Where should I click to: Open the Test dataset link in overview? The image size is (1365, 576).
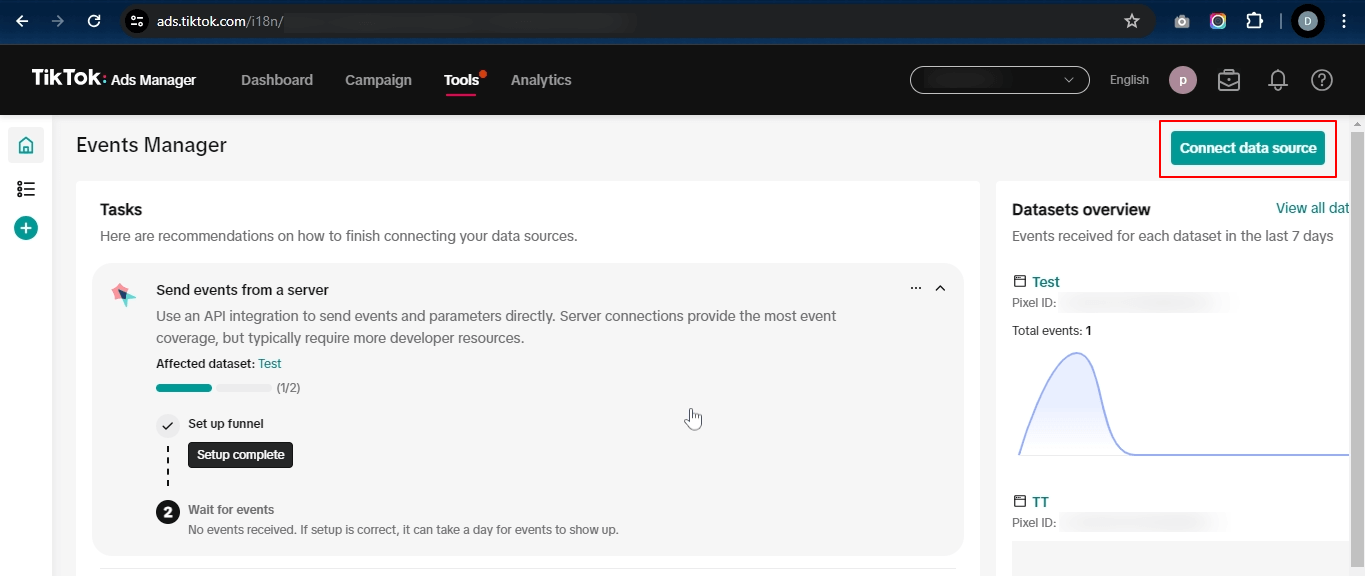click(x=1046, y=282)
